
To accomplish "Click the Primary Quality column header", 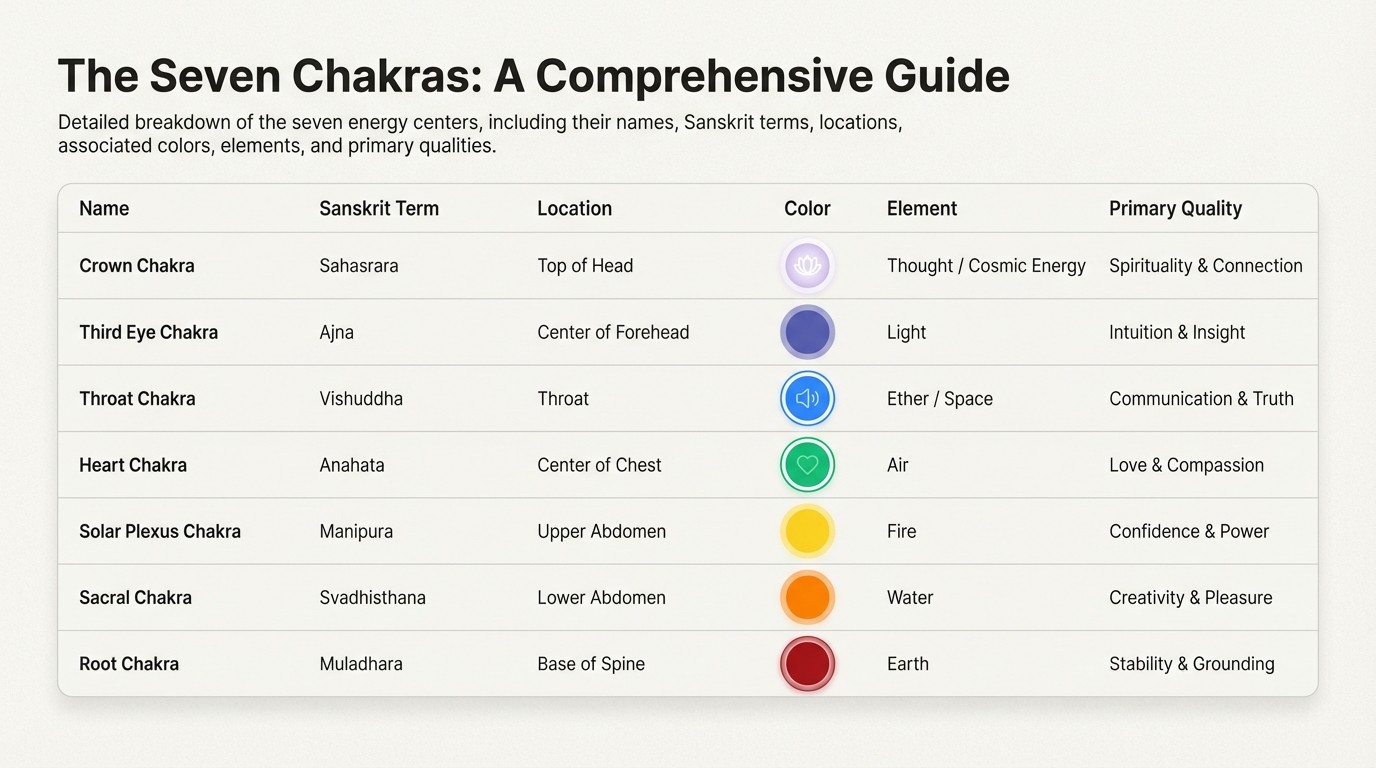I will pyautogui.click(x=1175, y=209).
